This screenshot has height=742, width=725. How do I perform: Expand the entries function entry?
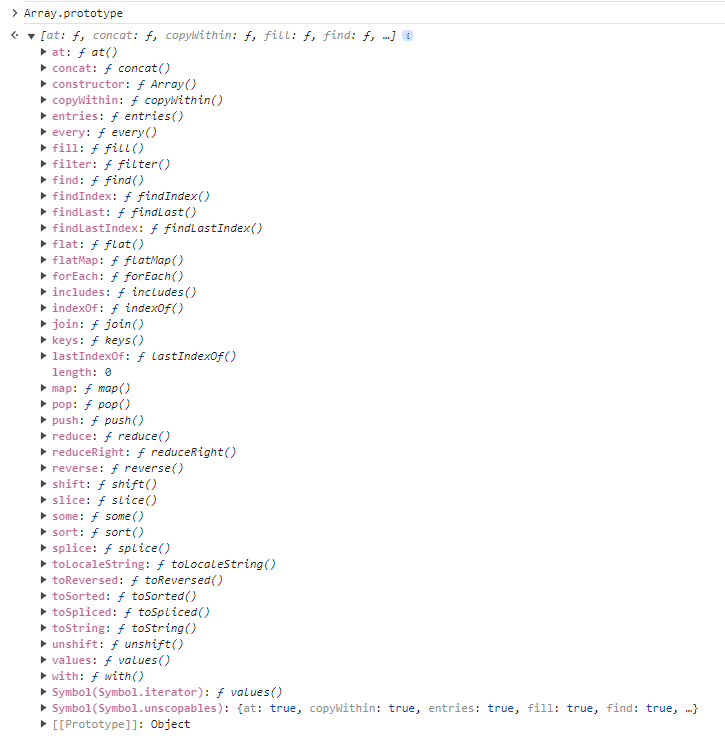coord(44,116)
